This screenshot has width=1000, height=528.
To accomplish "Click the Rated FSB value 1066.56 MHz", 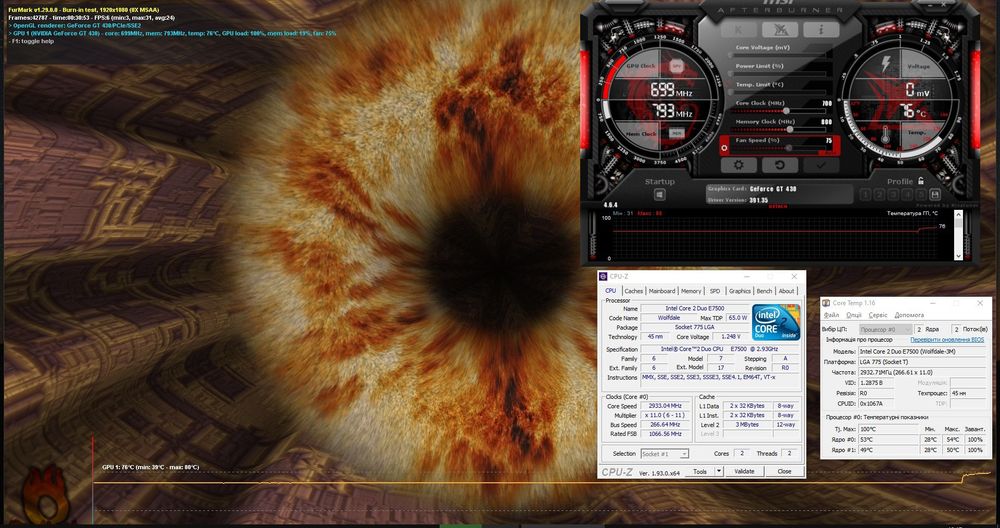I will [x=666, y=434].
